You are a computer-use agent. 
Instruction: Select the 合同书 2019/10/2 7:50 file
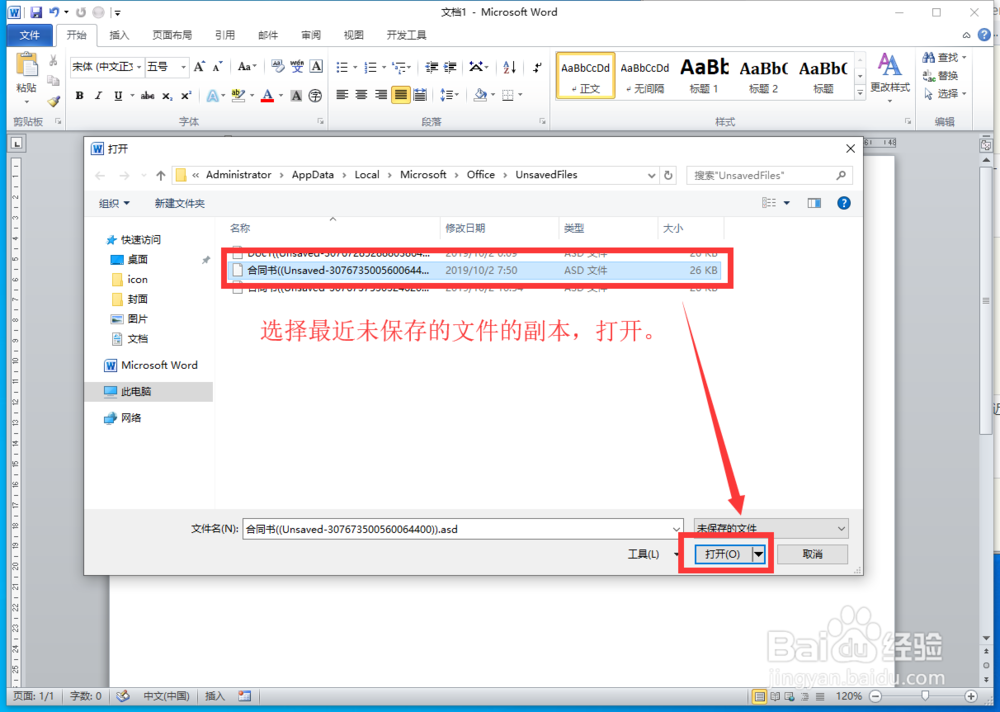coord(475,271)
